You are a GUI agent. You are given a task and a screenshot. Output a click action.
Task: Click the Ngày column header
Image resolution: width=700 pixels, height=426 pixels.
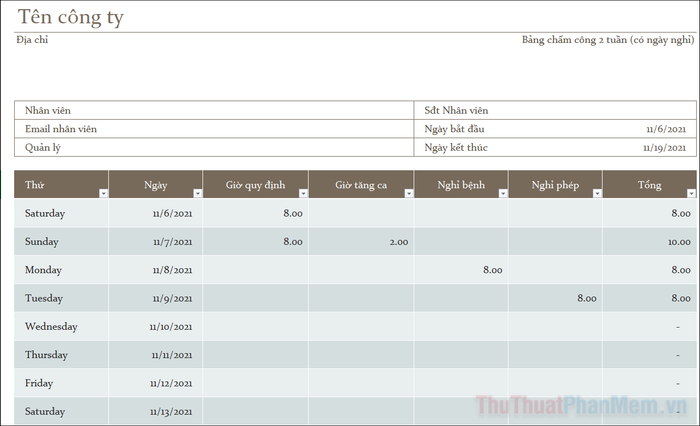155,184
